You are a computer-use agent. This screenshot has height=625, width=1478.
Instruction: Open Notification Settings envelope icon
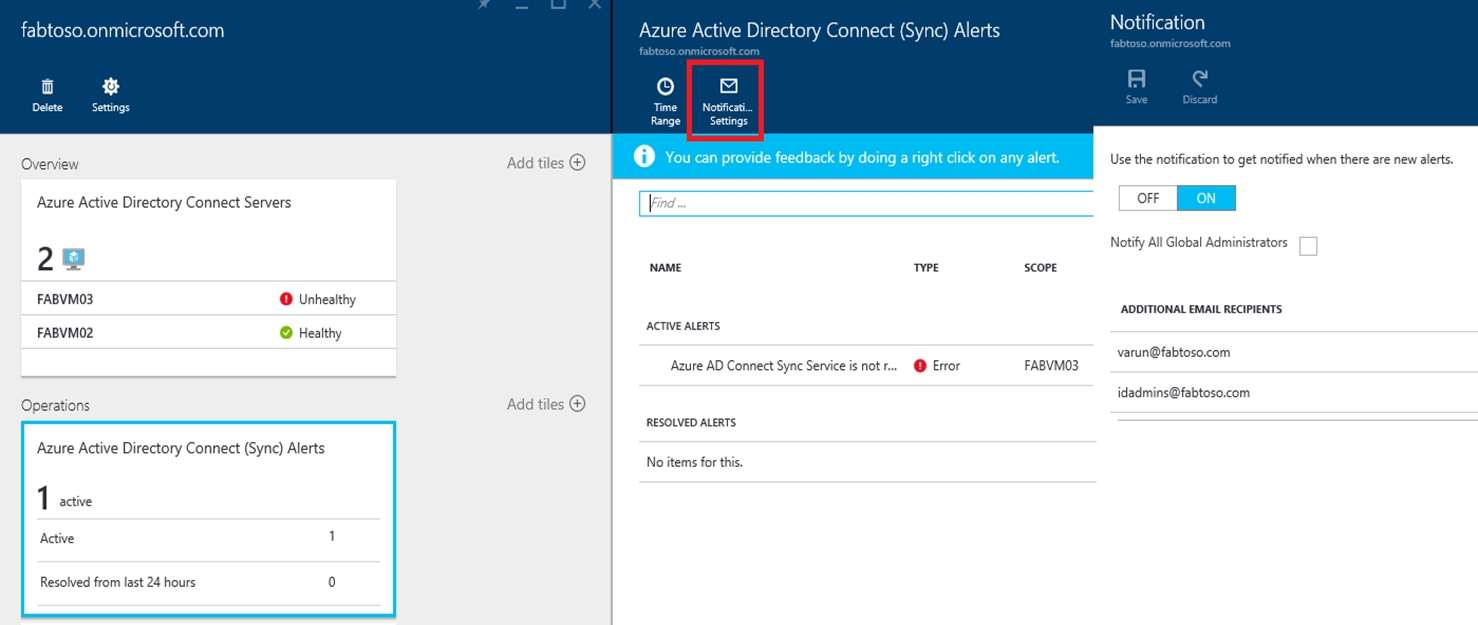(x=728, y=87)
